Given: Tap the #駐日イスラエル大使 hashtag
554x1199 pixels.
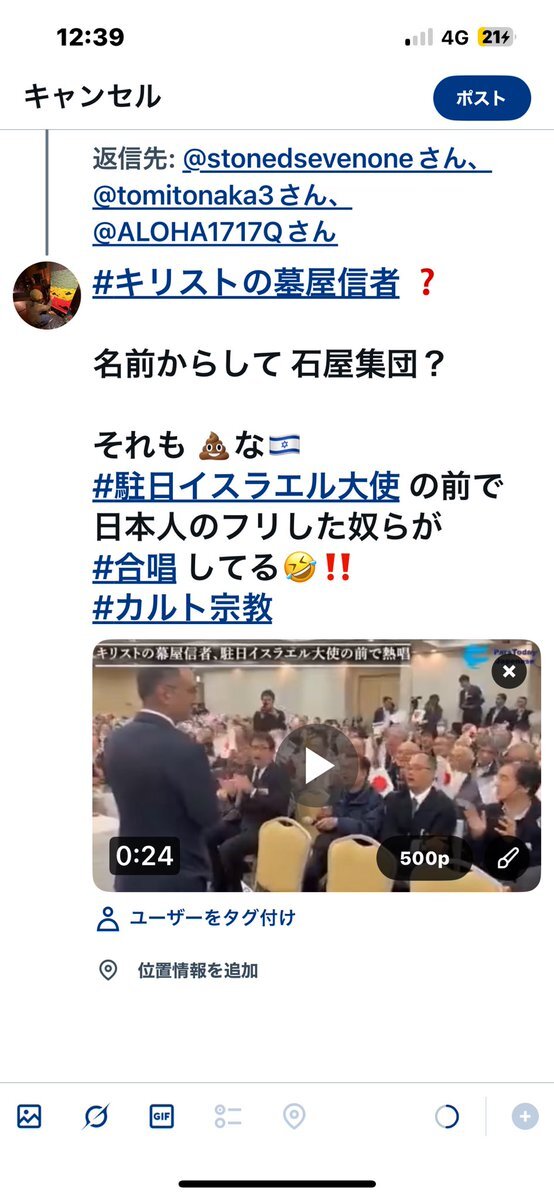Looking at the screenshot, I should (246, 486).
